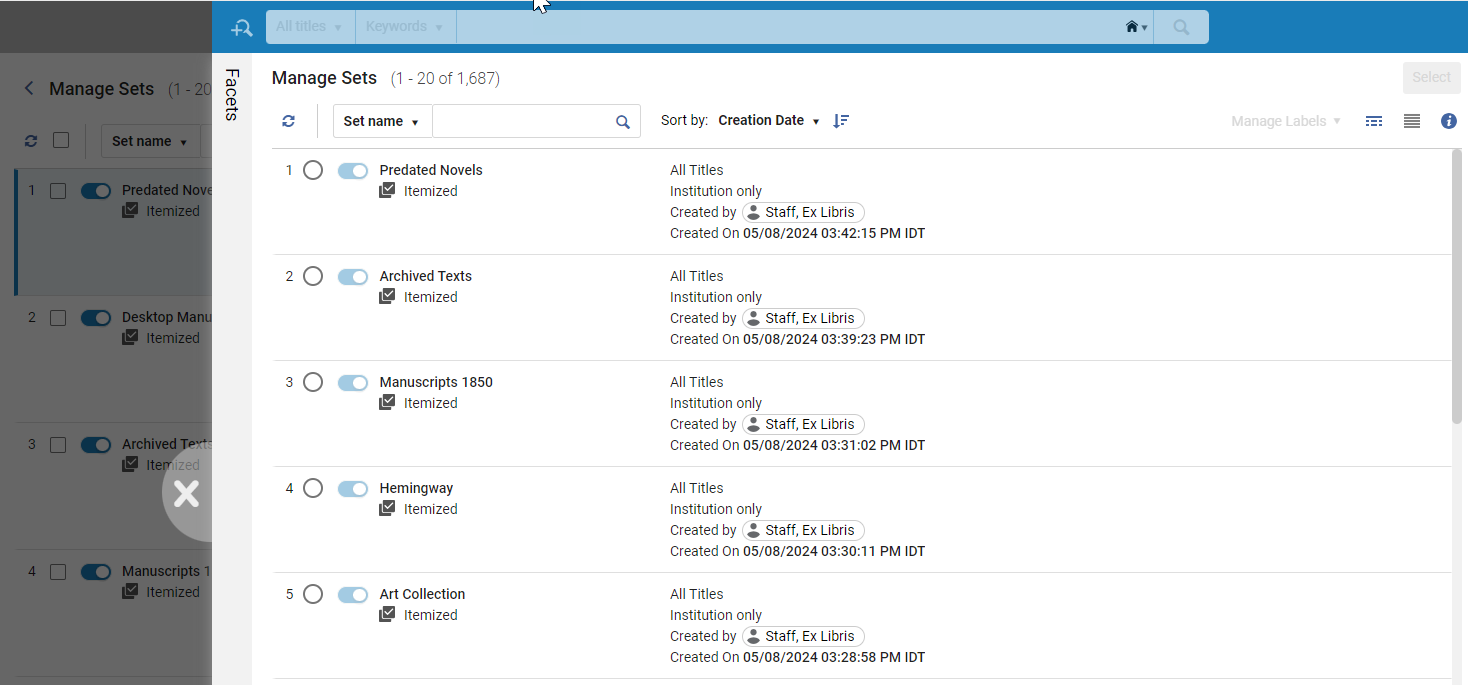Image resolution: width=1468 pixels, height=685 pixels.
Task: Click the persistent search person icon
Action: [241, 28]
